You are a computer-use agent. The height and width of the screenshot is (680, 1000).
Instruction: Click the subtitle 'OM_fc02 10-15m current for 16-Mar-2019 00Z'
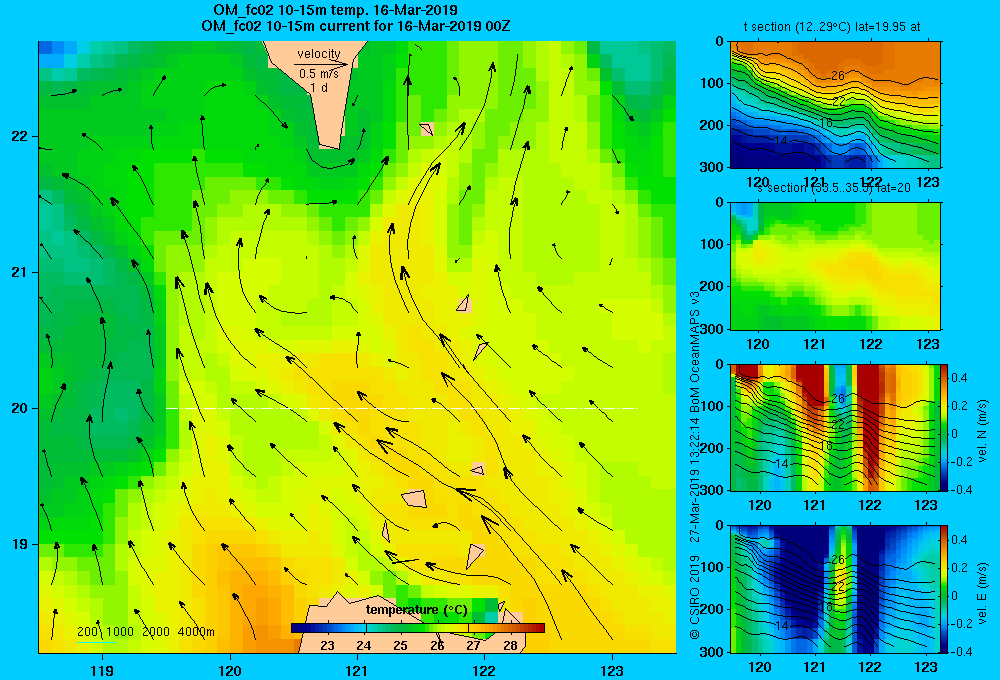(355, 26)
